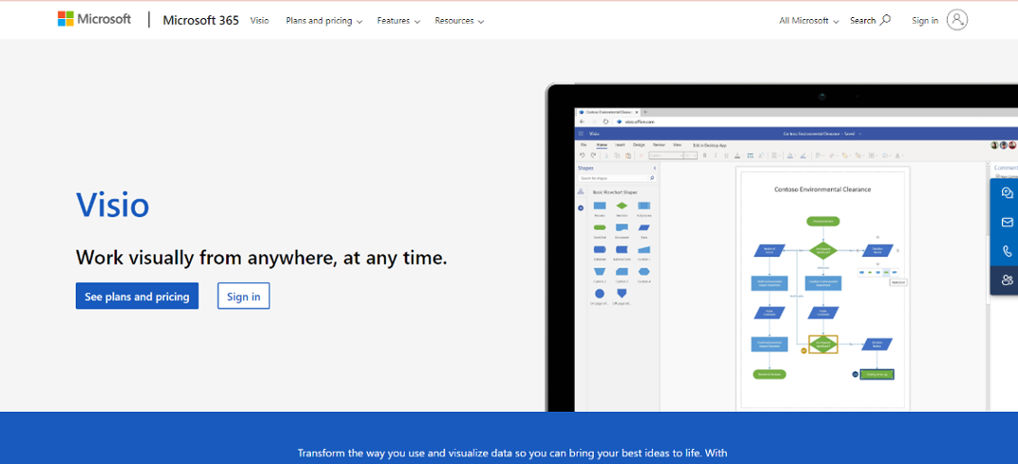This screenshot has width=1018, height=464.
Task: Click the phone call contact icon
Action: [1007, 251]
